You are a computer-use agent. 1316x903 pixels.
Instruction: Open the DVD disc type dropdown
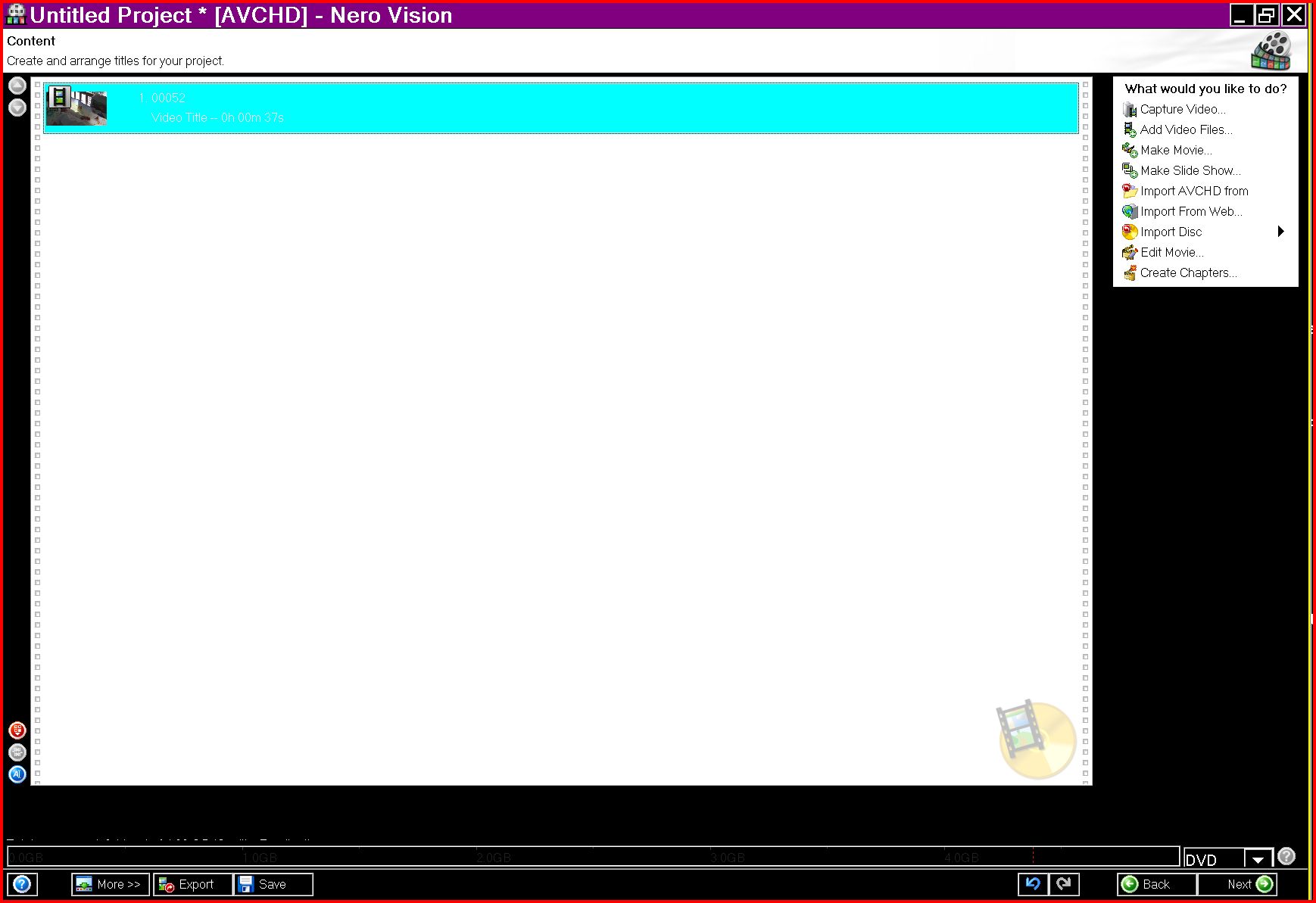(1258, 859)
